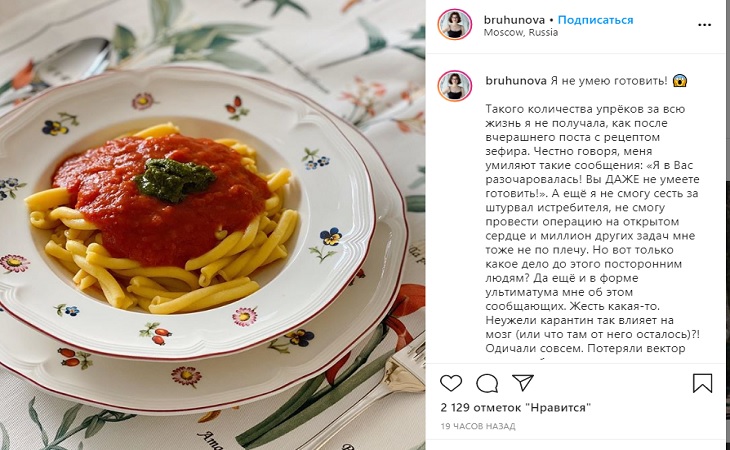The height and width of the screenshot is (450, 730).
Task: Click the caption heading Я не умею готовить!
Action: click(609, 81)
